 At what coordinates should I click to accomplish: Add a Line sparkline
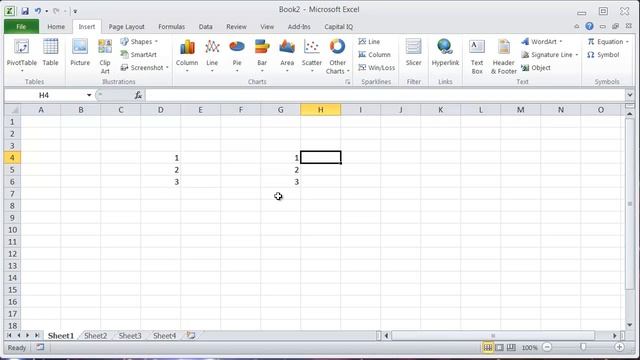click(x=369, y=42)
